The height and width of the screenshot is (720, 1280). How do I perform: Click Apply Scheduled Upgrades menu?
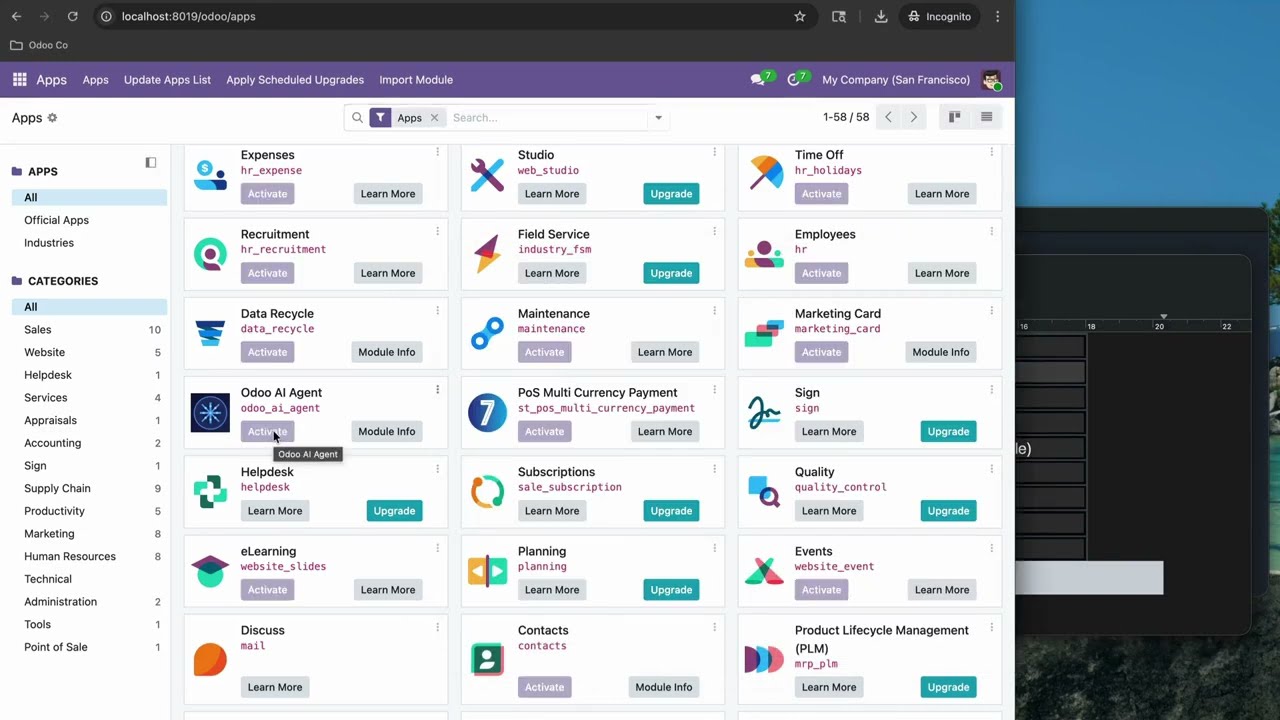tap(295, 80)
